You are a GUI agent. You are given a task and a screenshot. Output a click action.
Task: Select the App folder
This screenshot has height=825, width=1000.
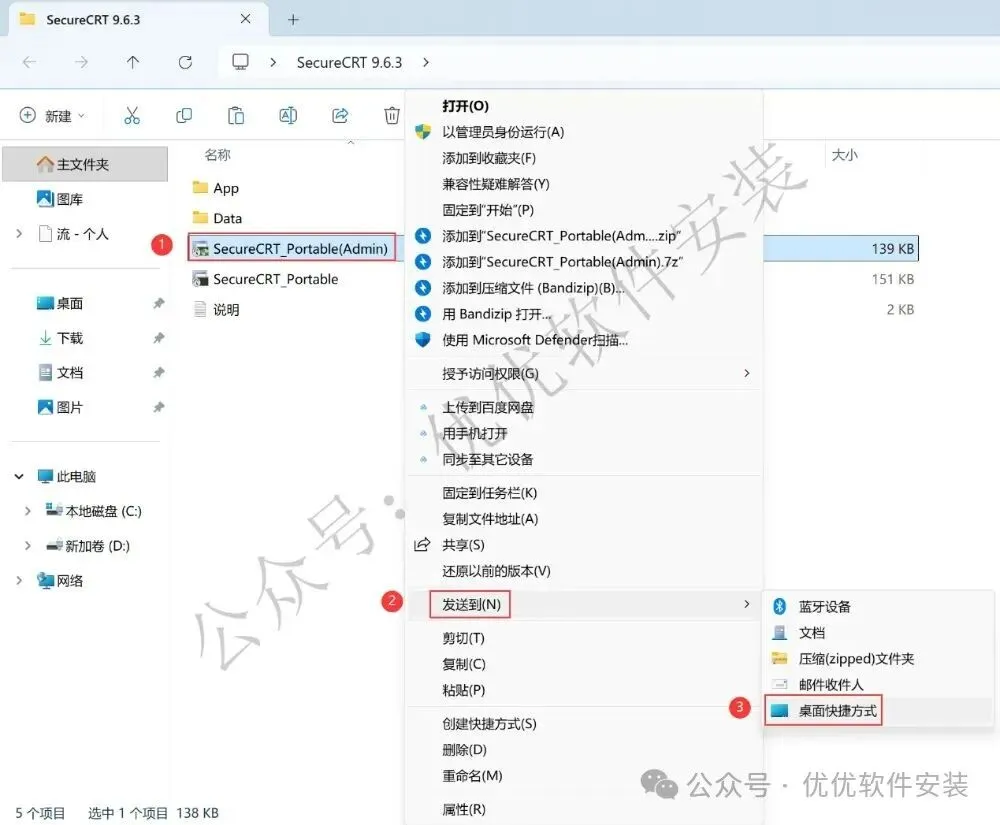[x=216, y=188]
